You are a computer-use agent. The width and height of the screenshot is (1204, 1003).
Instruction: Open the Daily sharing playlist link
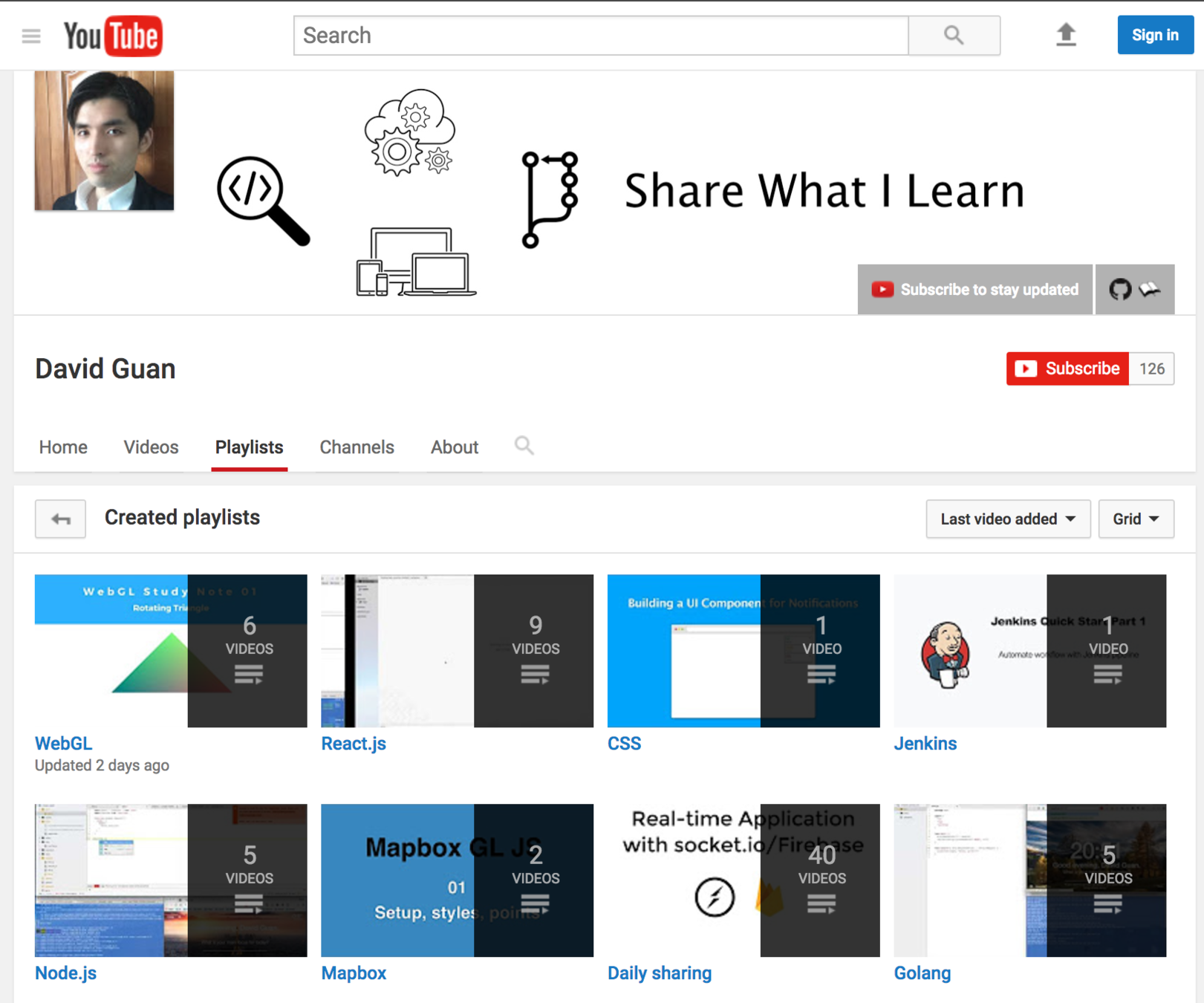click(x=660, y=973)
